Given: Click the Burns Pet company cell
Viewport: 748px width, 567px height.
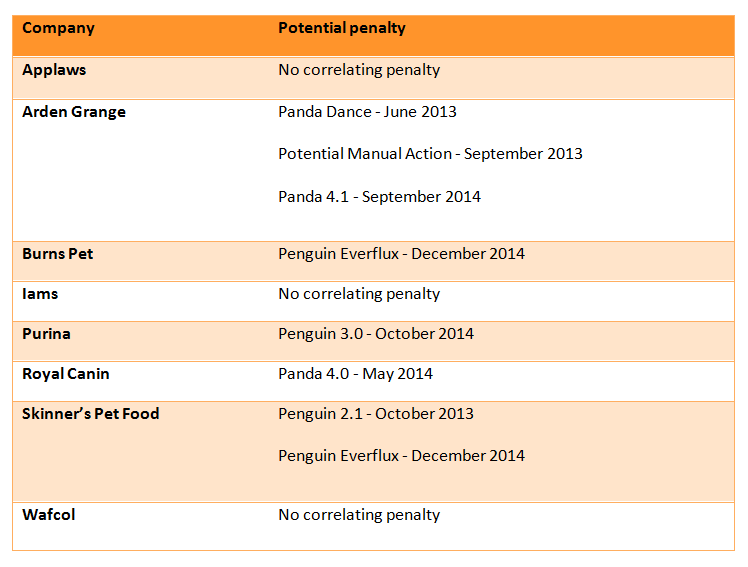Looking at the screenshot, I should pos(57,254).
